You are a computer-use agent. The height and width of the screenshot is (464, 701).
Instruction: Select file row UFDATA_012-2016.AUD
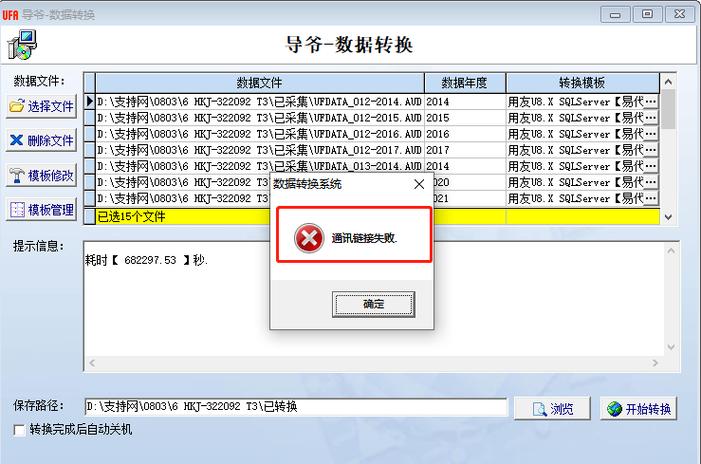click(260, 134)
